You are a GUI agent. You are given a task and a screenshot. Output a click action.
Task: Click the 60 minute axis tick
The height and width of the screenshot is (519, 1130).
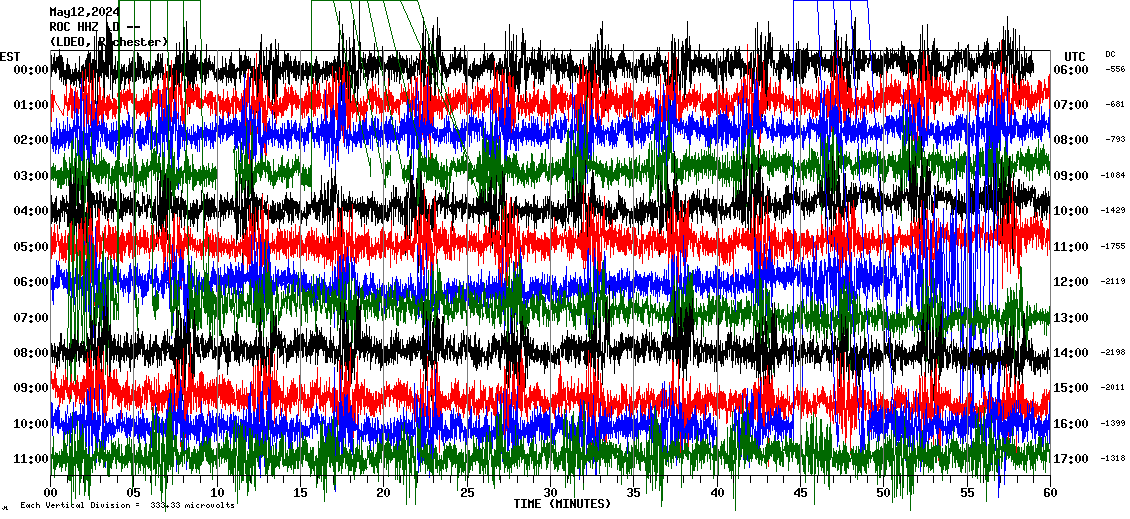point(1049,493)
